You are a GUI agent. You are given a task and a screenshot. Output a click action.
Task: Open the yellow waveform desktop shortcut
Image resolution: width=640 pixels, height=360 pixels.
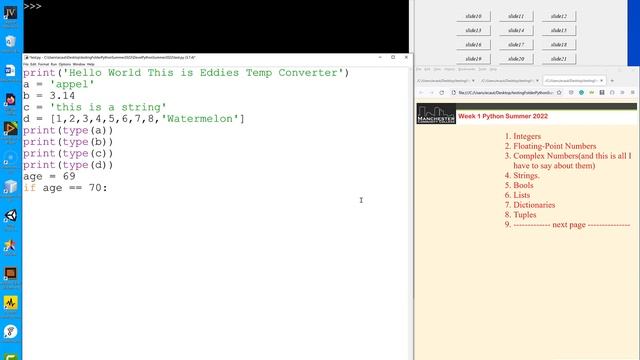tap(10, 303)
